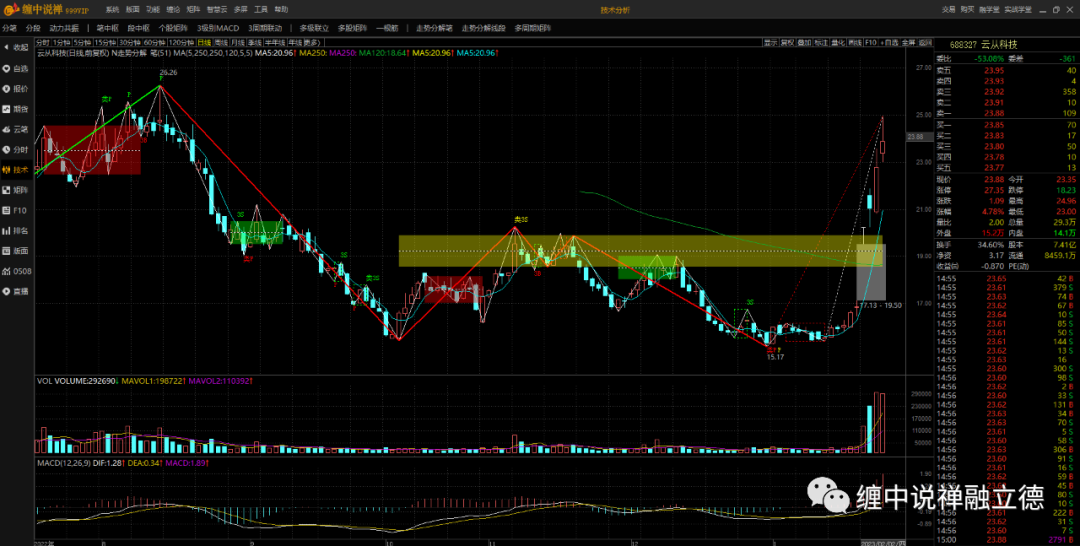Open 期货 section in sidebar
The height and width of the screenshot is (546, 1080).
tap(16, 109)
